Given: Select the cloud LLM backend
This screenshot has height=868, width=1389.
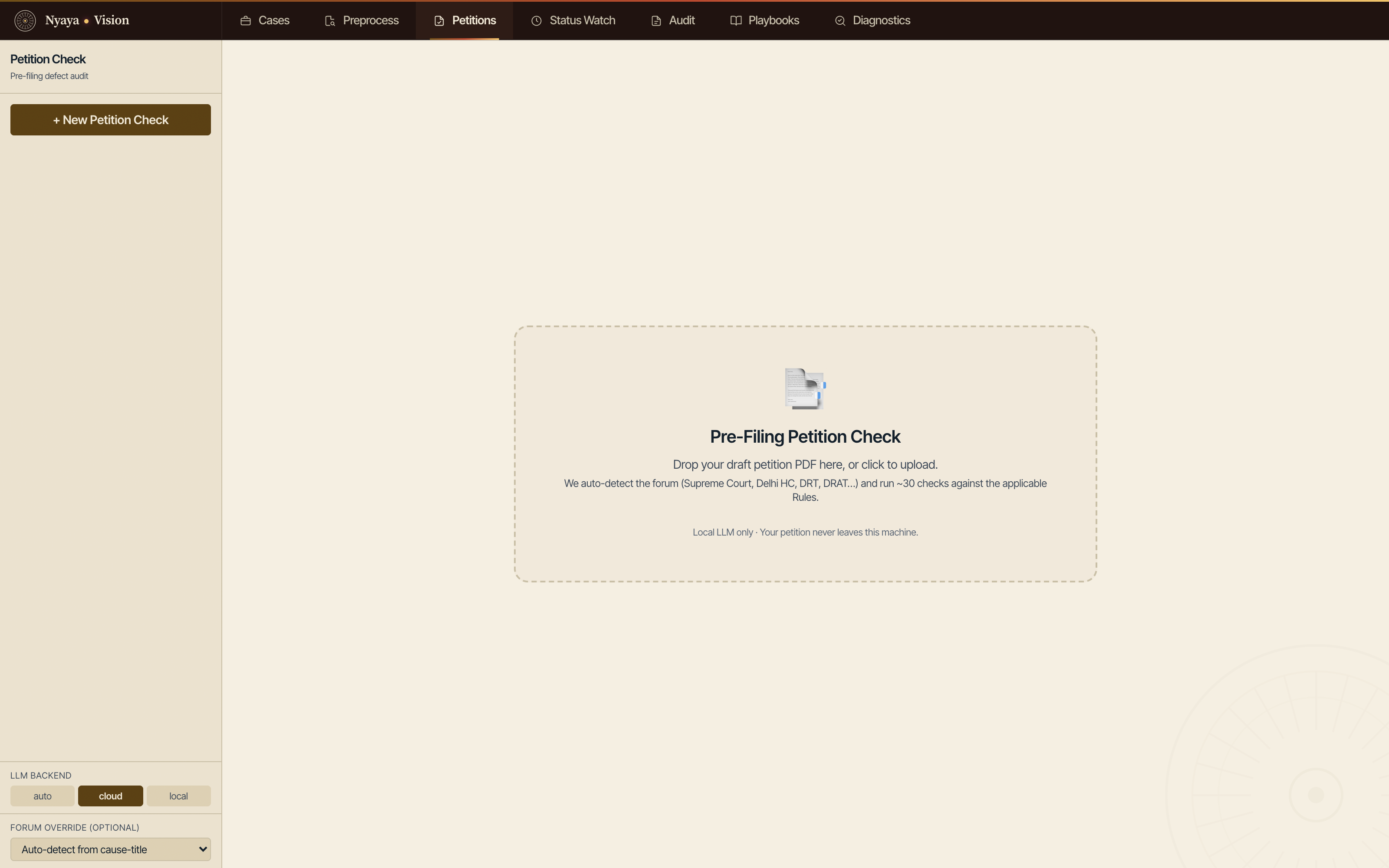Looking at the screenshot, I should click(x=111, y=796).
